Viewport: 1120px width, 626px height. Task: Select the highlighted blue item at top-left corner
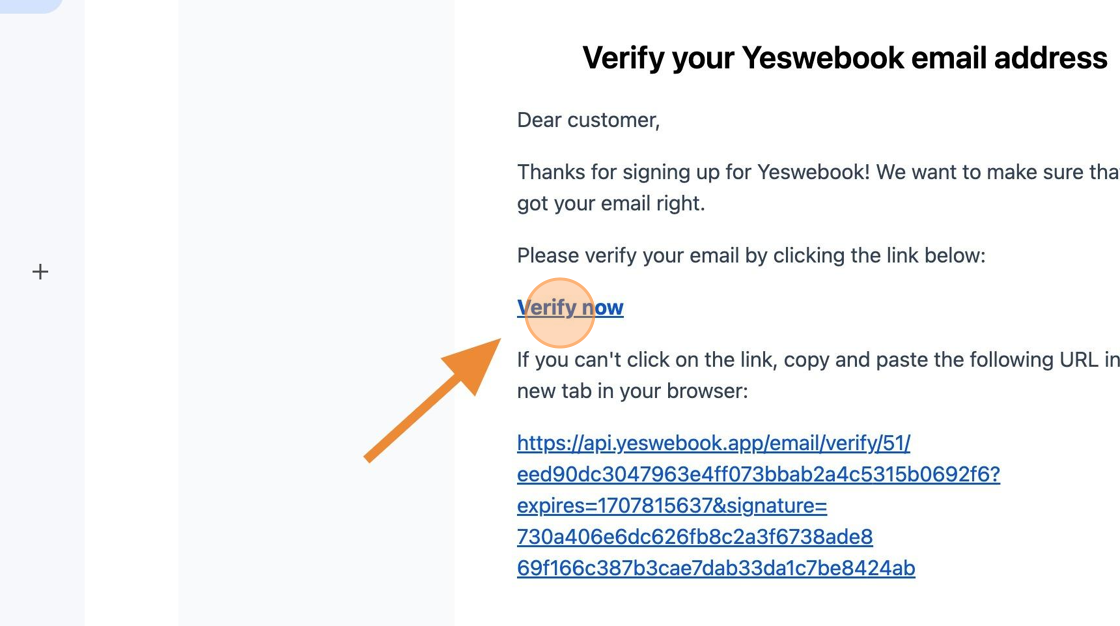click(31, 6)
